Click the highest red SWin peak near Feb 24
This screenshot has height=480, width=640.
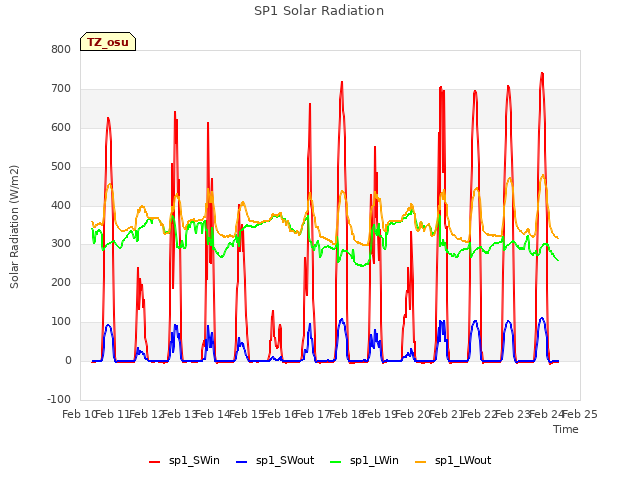[x=542, y=73]
